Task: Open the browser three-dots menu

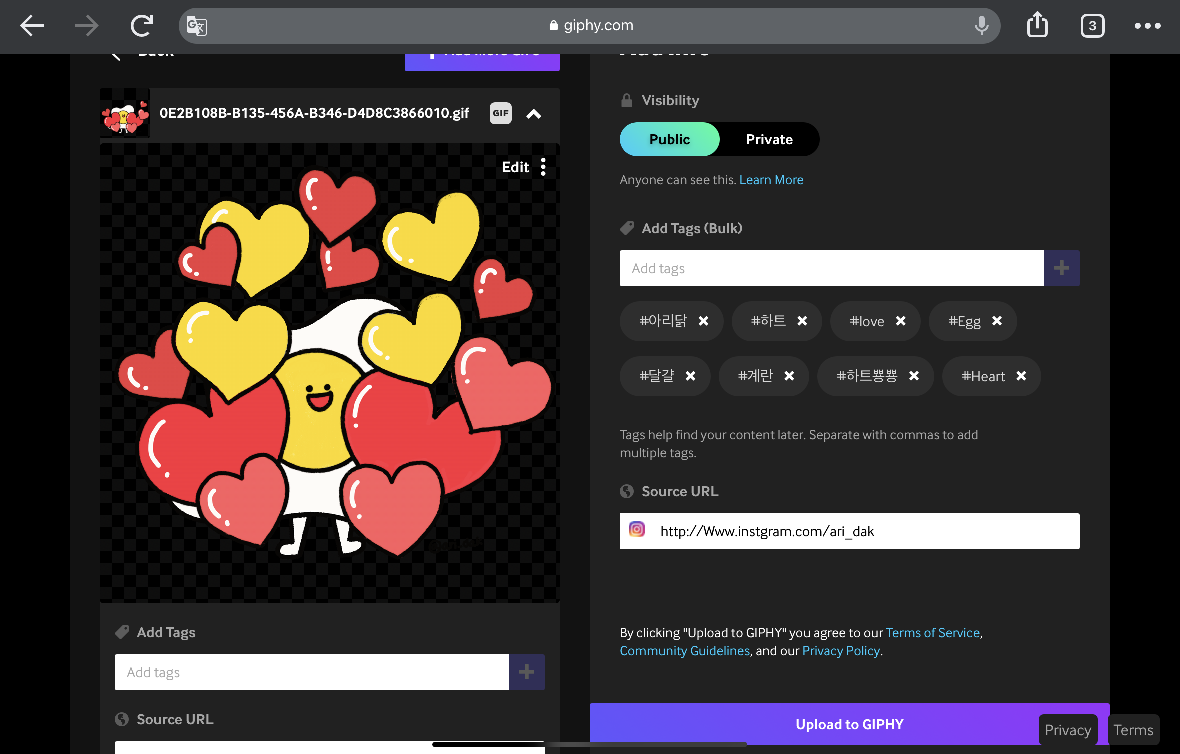Action: click(x=1147, y=26)
